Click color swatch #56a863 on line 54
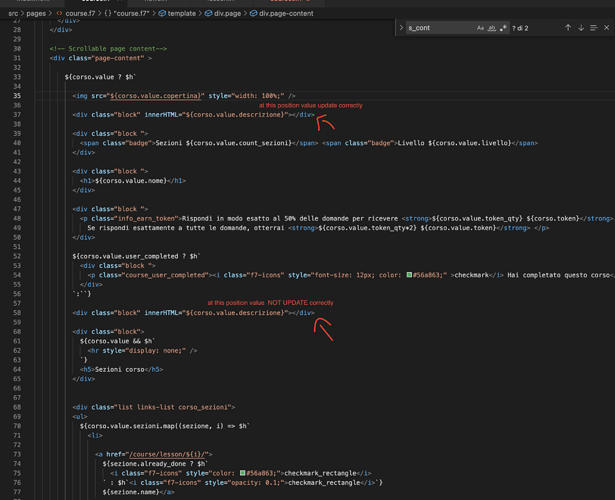Screen dimensions: 615x500 click(x=409, y=275)
